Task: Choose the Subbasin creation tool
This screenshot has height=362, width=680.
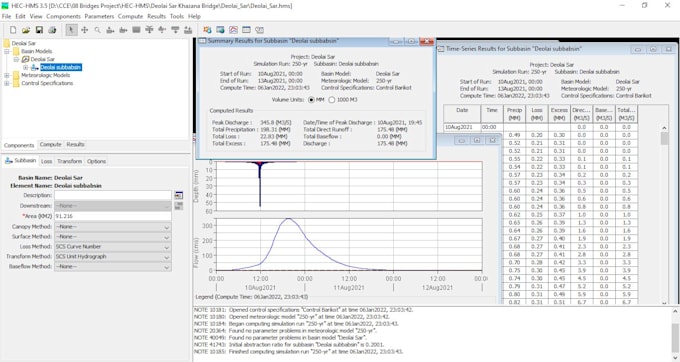Action: 110,30
